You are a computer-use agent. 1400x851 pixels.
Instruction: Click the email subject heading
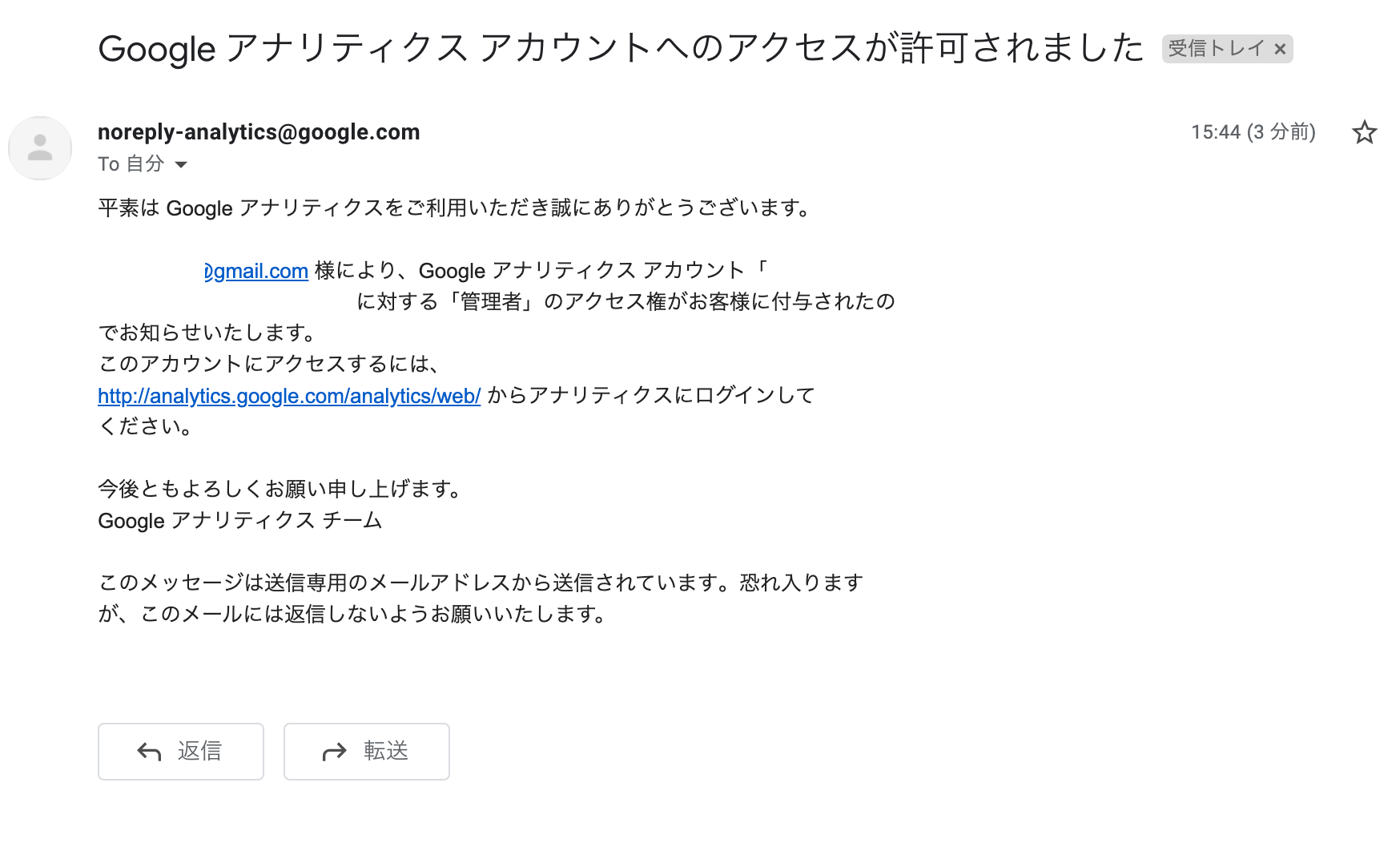(621, 48)
